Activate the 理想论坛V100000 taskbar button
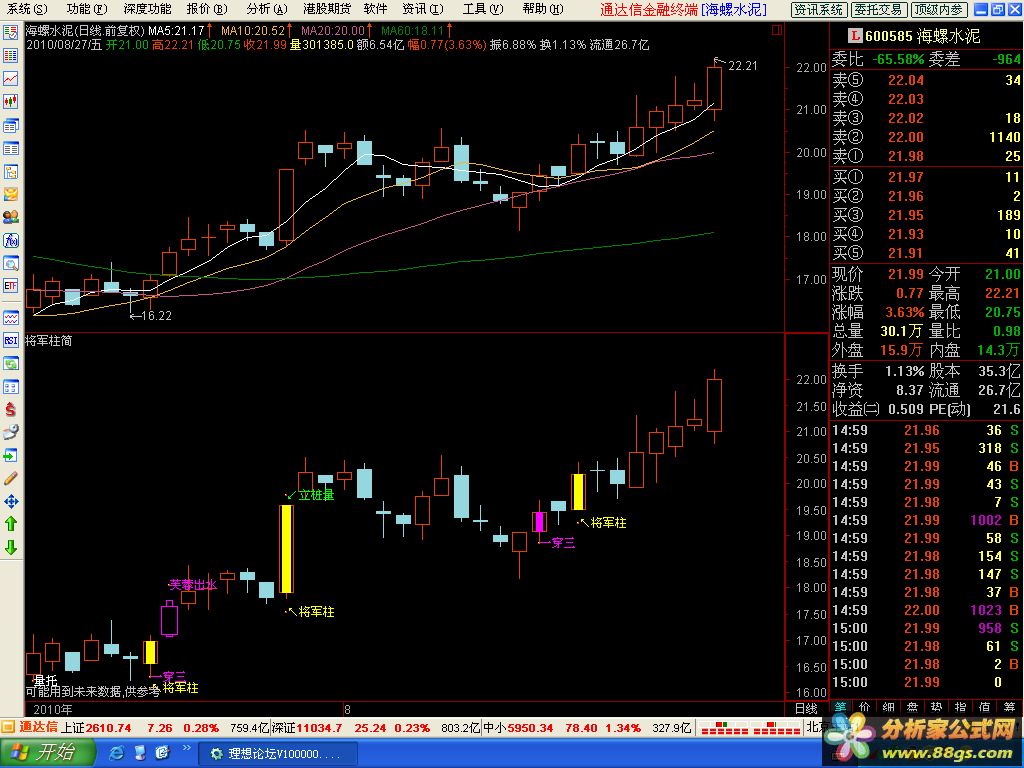This screenshot has height=768, width=1024. (278, 754)
